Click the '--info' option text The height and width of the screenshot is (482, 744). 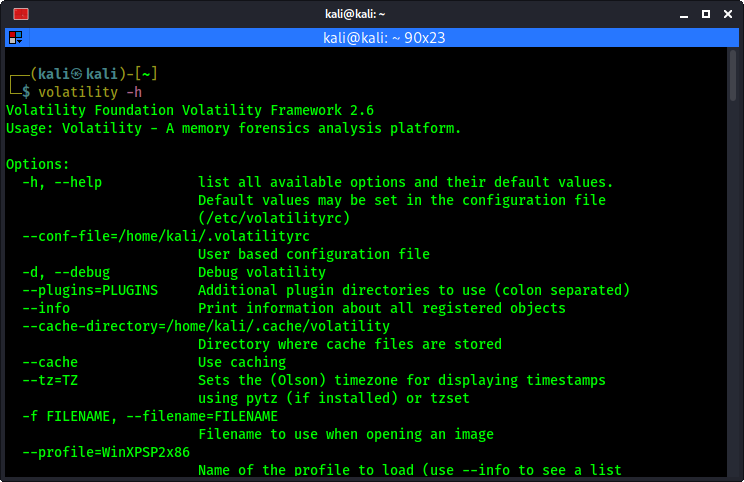click(46, 308)
